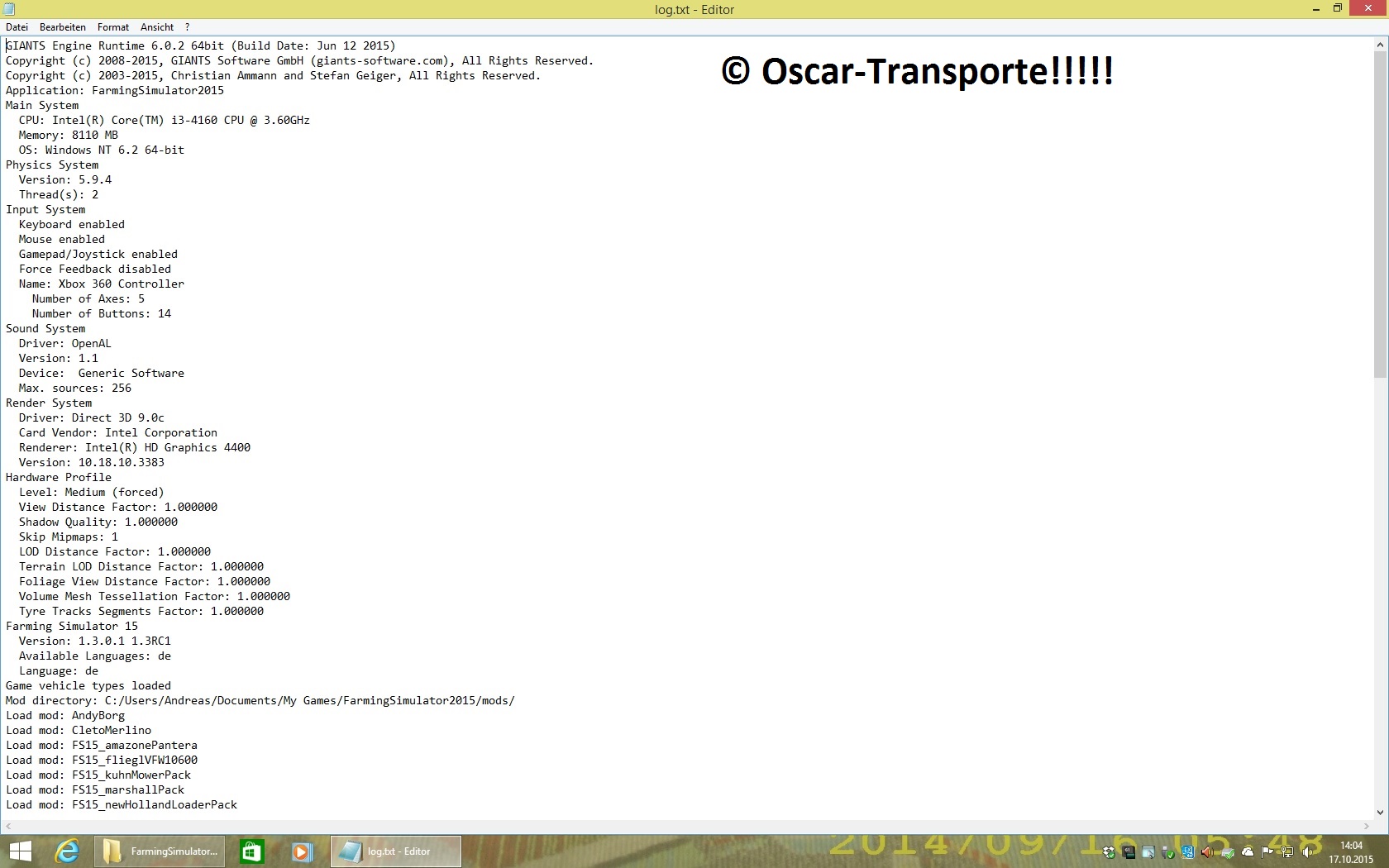The image size is (1389, 868).
Task: Restore down the log.txt Editor window
Action: tap(1338, 9)
